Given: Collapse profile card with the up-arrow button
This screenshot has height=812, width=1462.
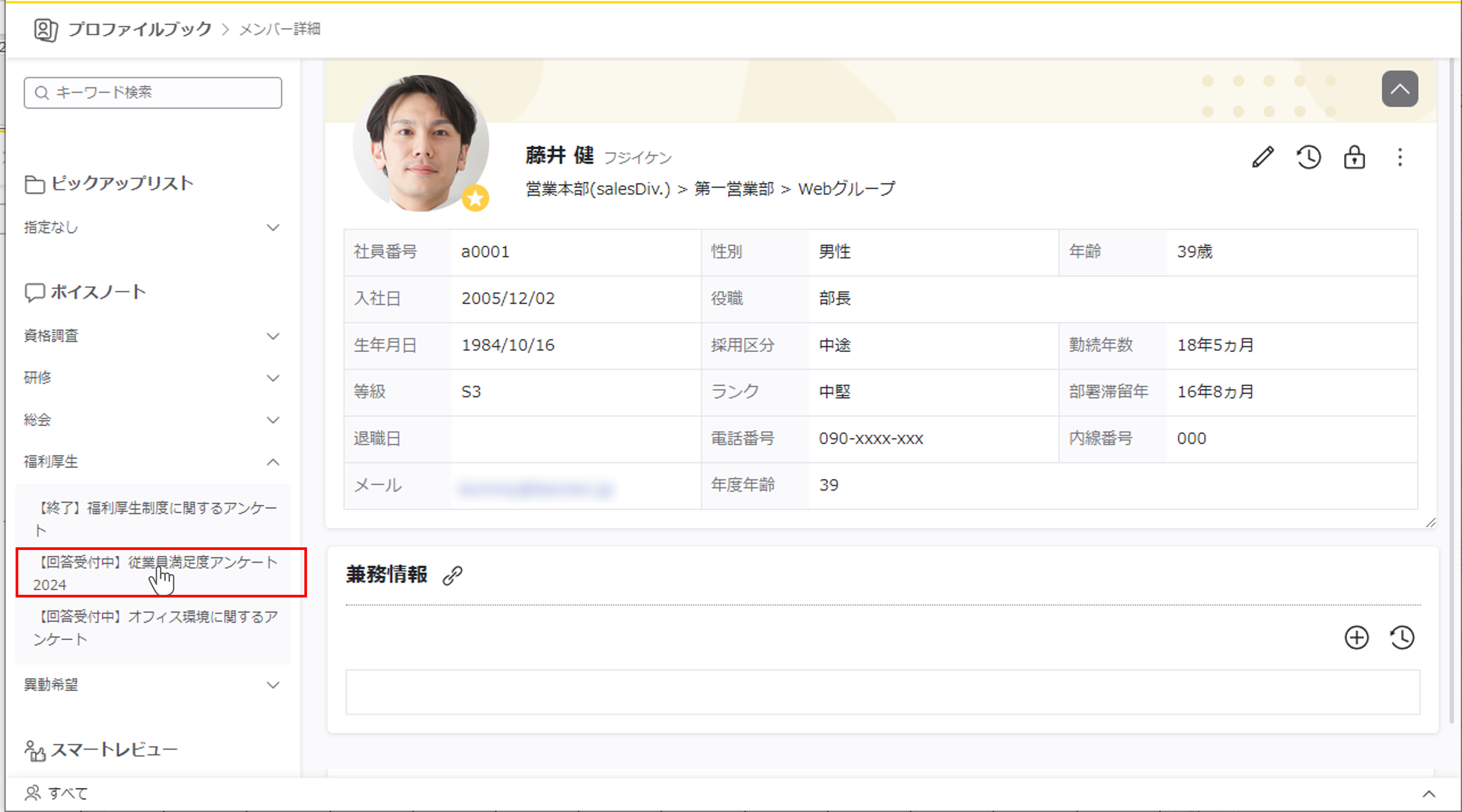Looking at the screenshot, I should pyautogui.click(x=1400, y=89).
